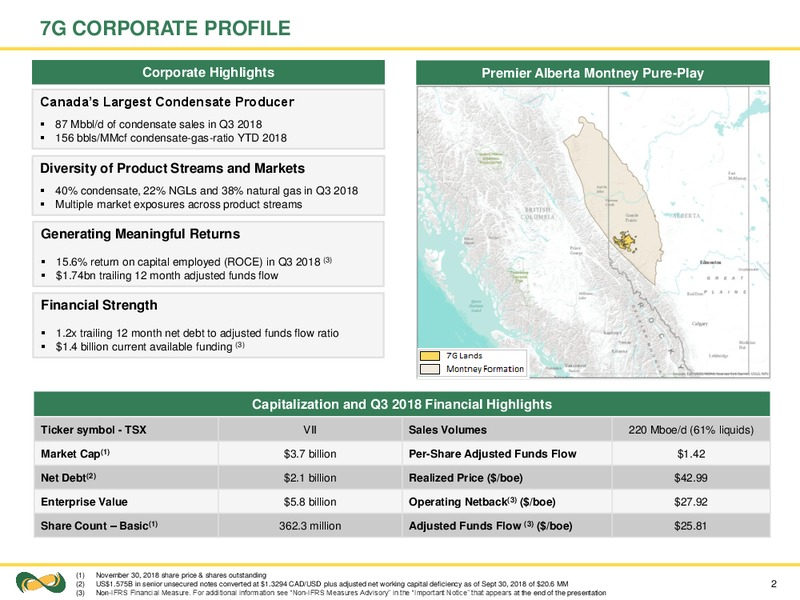Viewport: 800px width, 600px height.
Task: Select the Corporate Highlights header
Action: [208, 72]
